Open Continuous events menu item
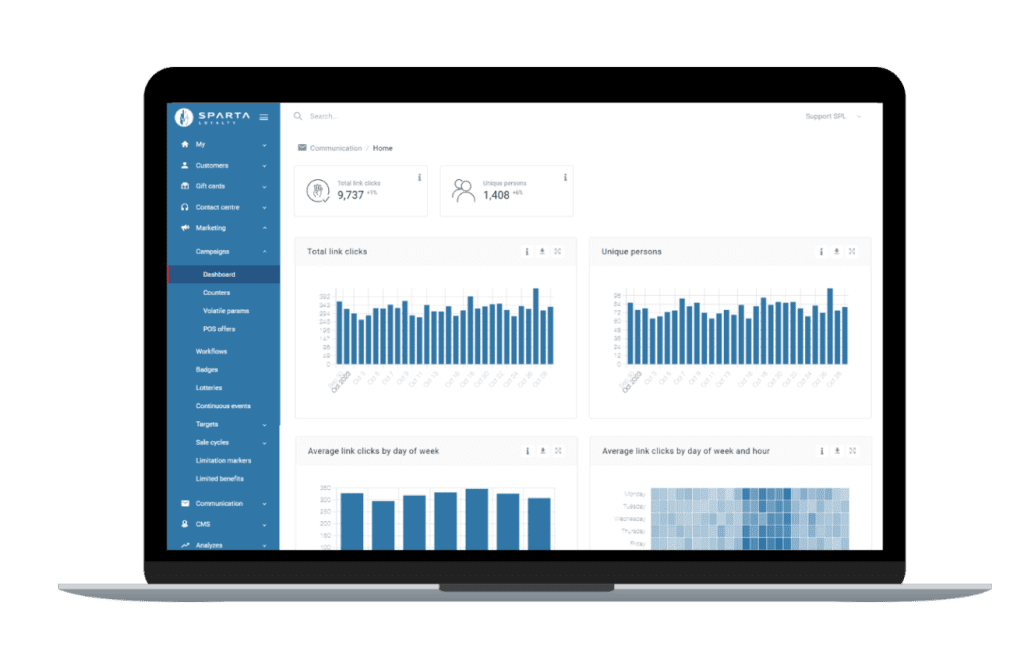Image resolution: width=1024 pixels, height=669 pixels. [223, 406]
